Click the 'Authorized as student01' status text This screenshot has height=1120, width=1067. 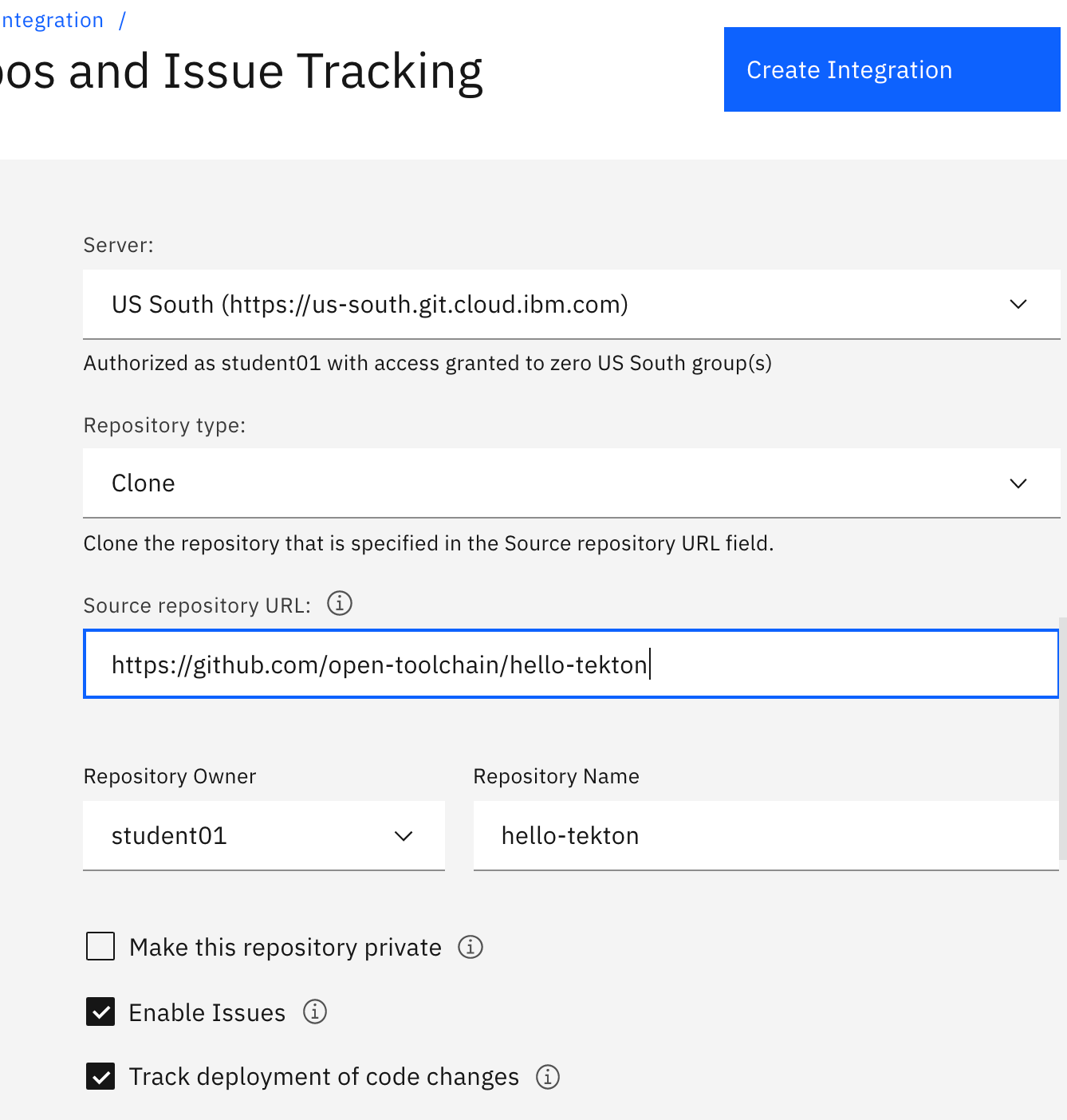click(427, 363)
